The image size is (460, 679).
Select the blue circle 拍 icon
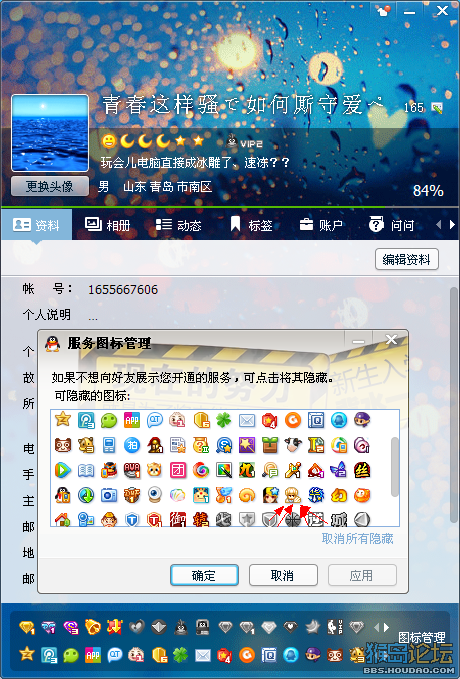(132, 445)
